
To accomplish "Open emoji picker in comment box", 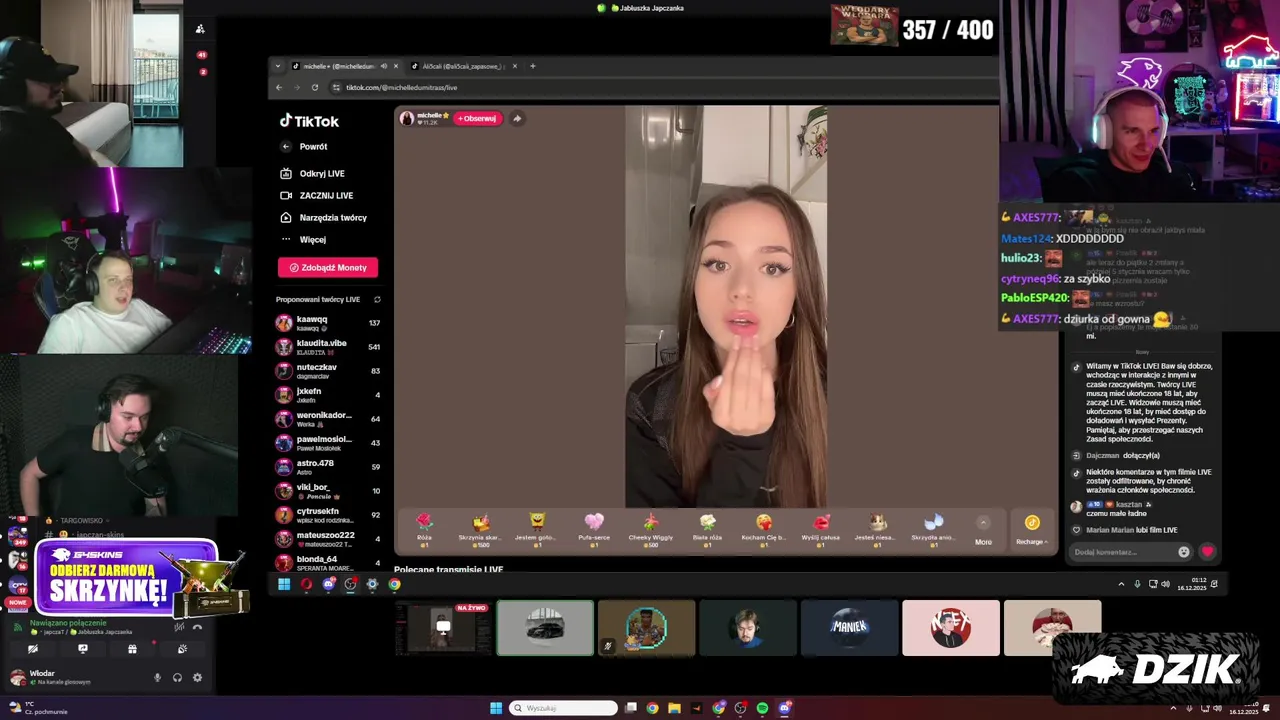I will [x=1184, y=552].
